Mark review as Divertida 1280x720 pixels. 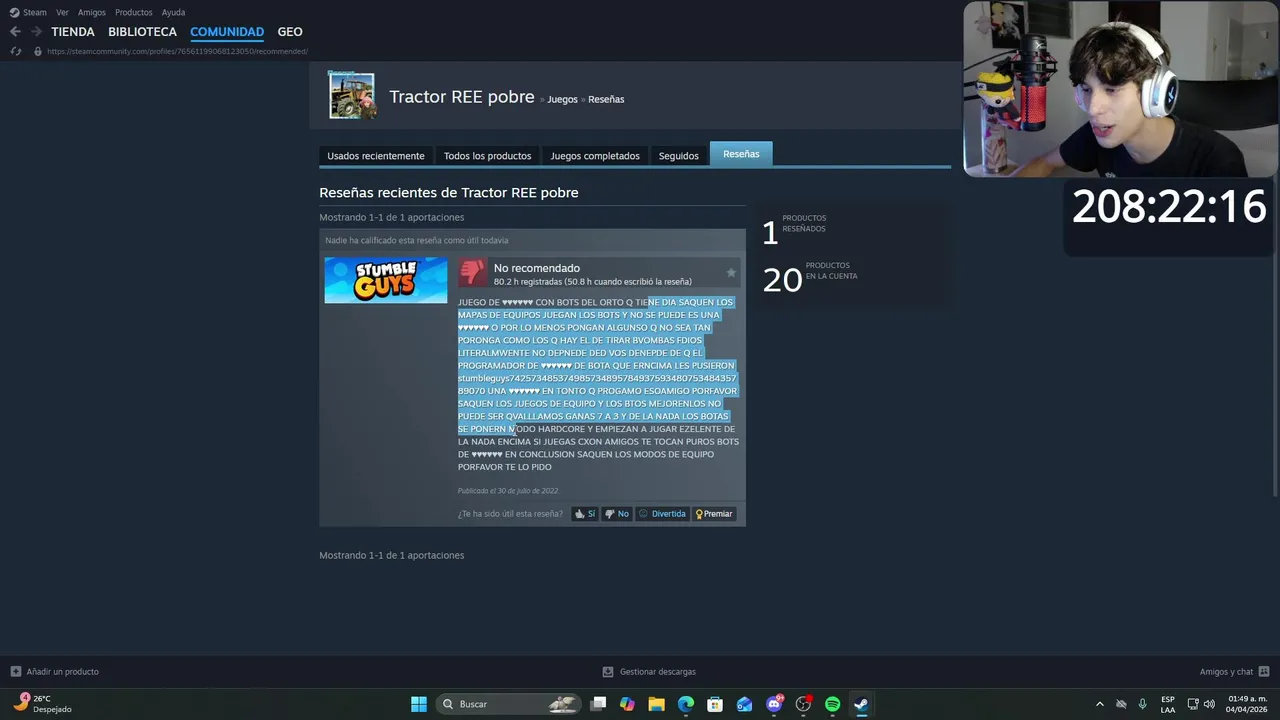click(x=662, y=514)
